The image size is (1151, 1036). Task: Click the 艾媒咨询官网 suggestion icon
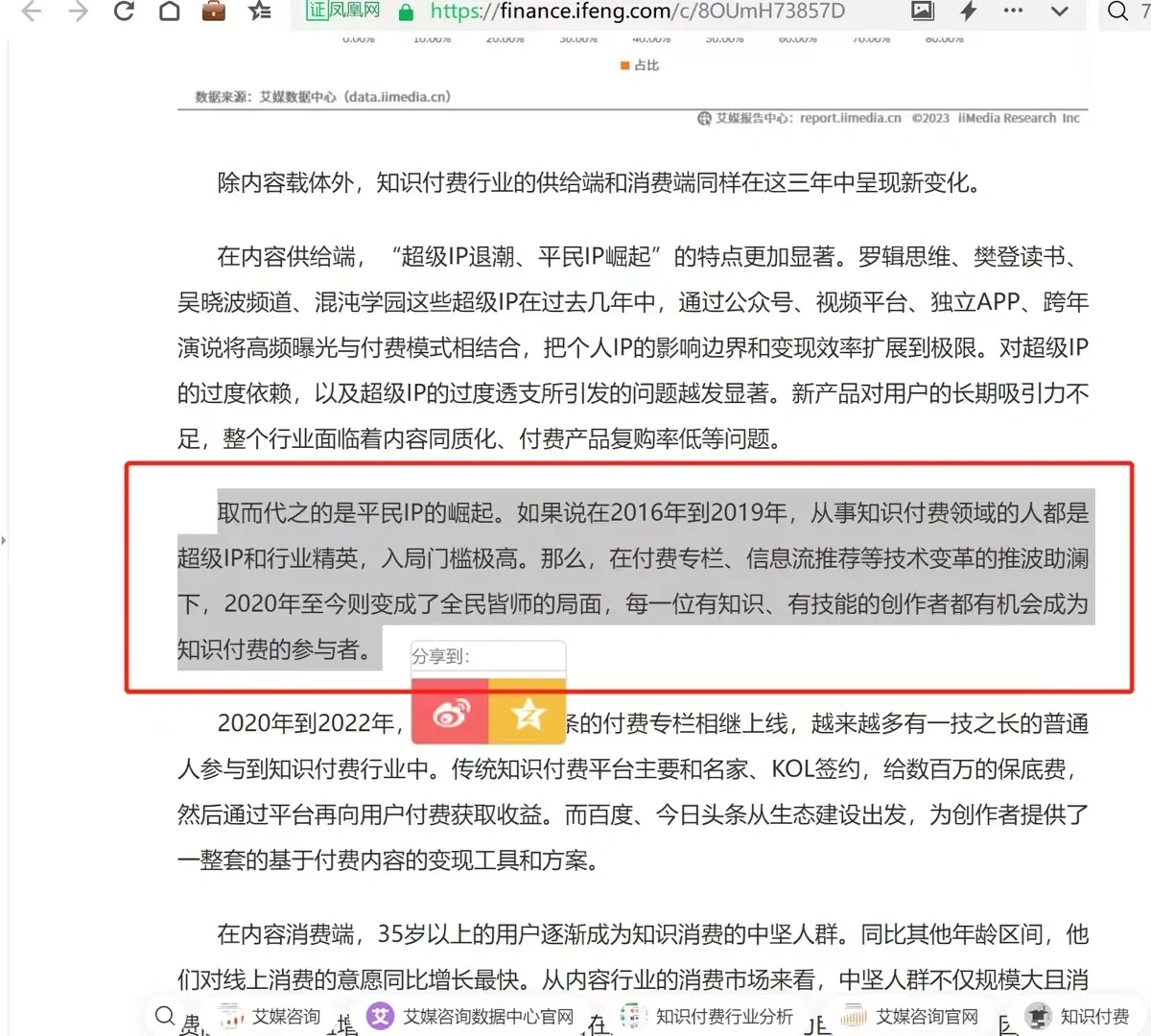(853, 1016)
